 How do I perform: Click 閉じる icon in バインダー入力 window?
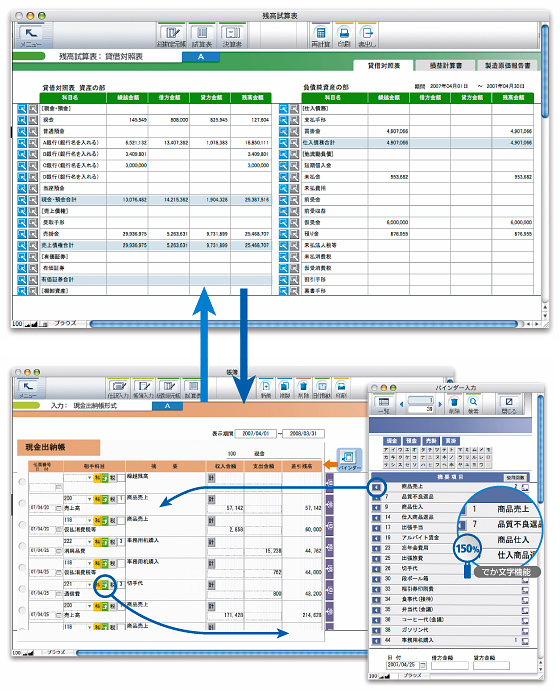pos(509,405)
